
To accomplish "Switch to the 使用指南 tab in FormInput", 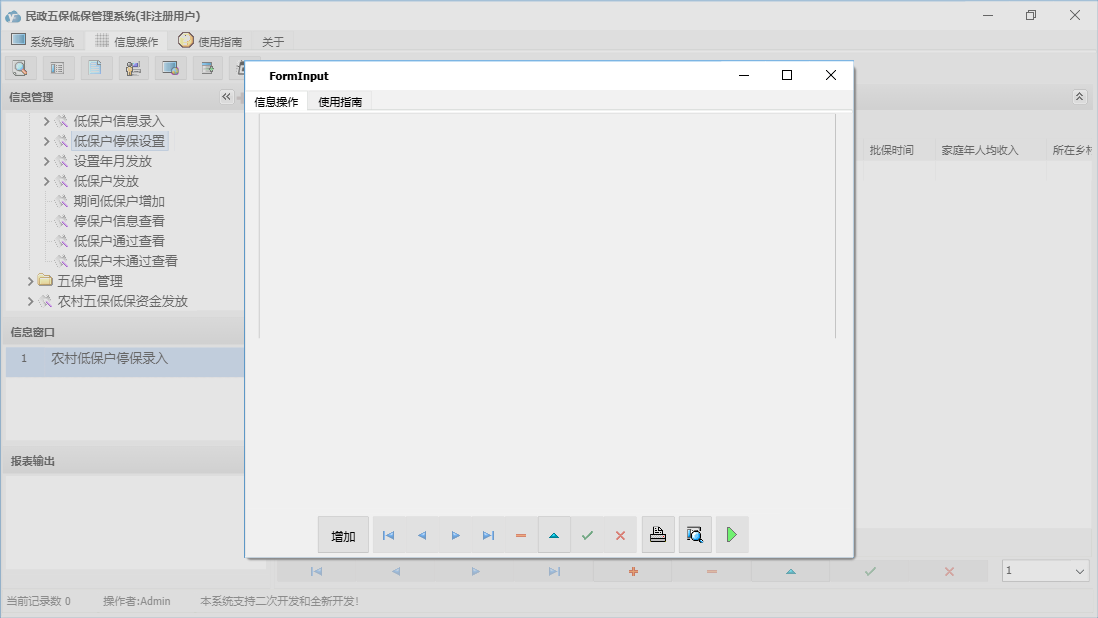I will [340, 101].
